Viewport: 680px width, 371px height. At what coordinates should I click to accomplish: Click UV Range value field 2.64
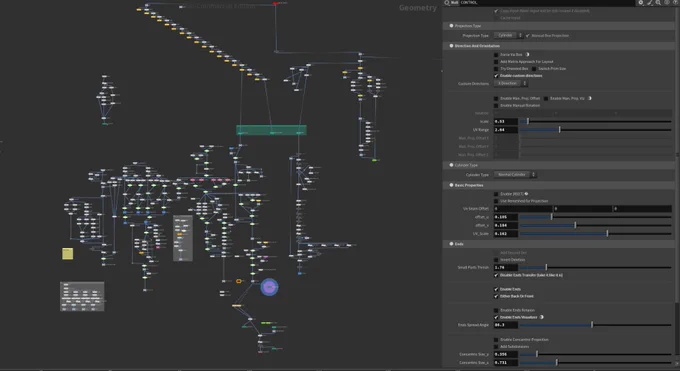click(506, 130)
